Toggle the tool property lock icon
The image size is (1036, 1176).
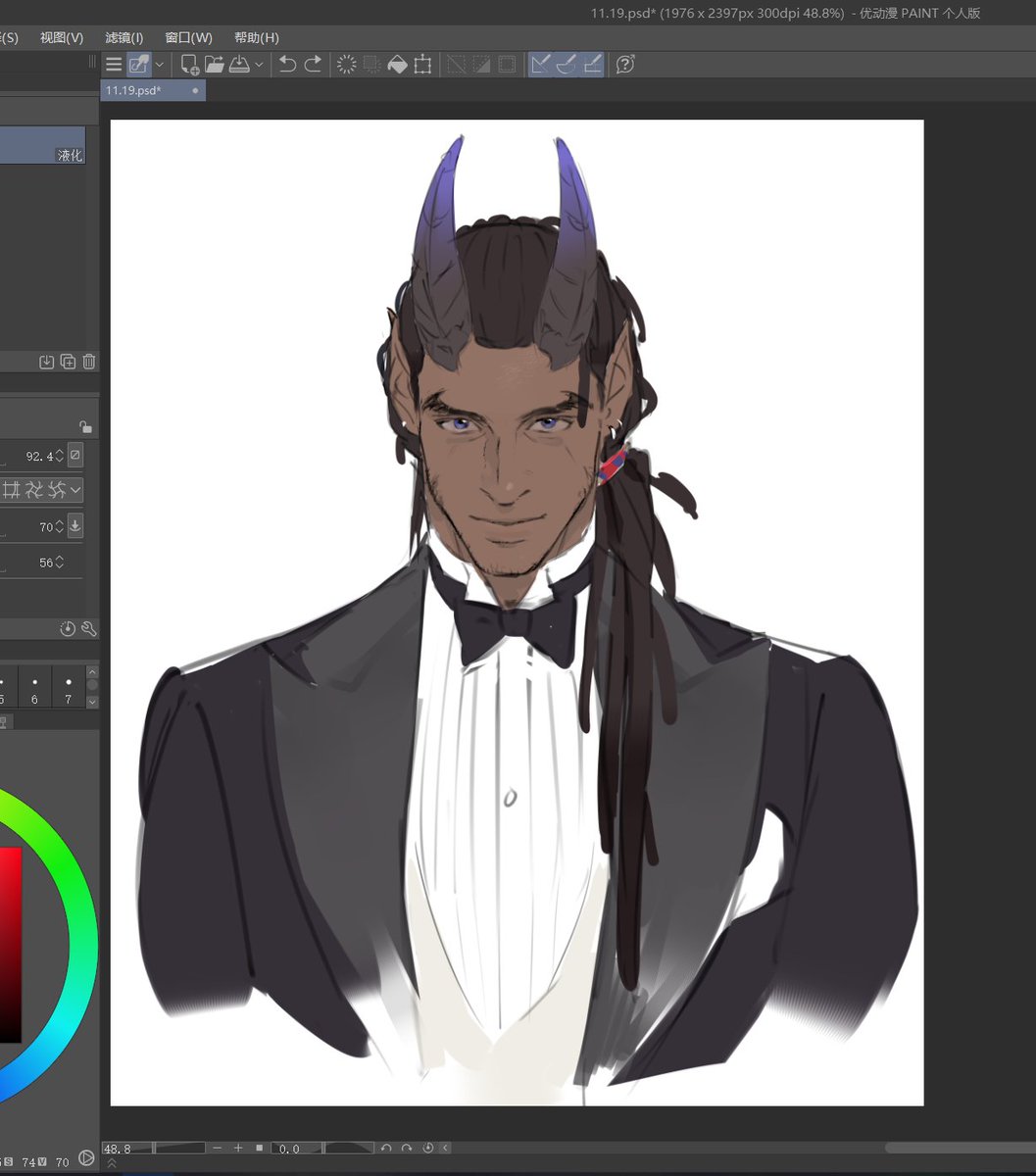pyautogui.click(x=86, y=426)
